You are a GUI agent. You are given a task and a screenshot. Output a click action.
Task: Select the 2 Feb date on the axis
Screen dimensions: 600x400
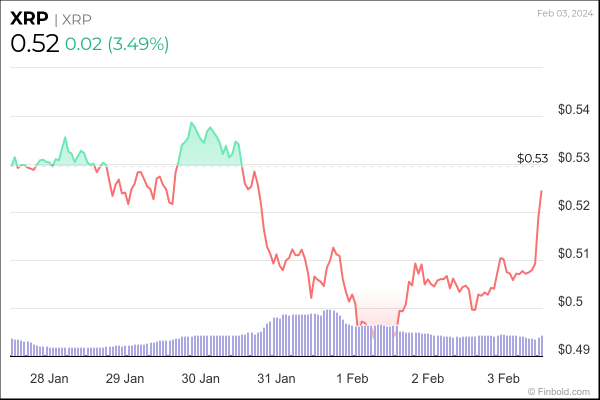tap(427, 379)
